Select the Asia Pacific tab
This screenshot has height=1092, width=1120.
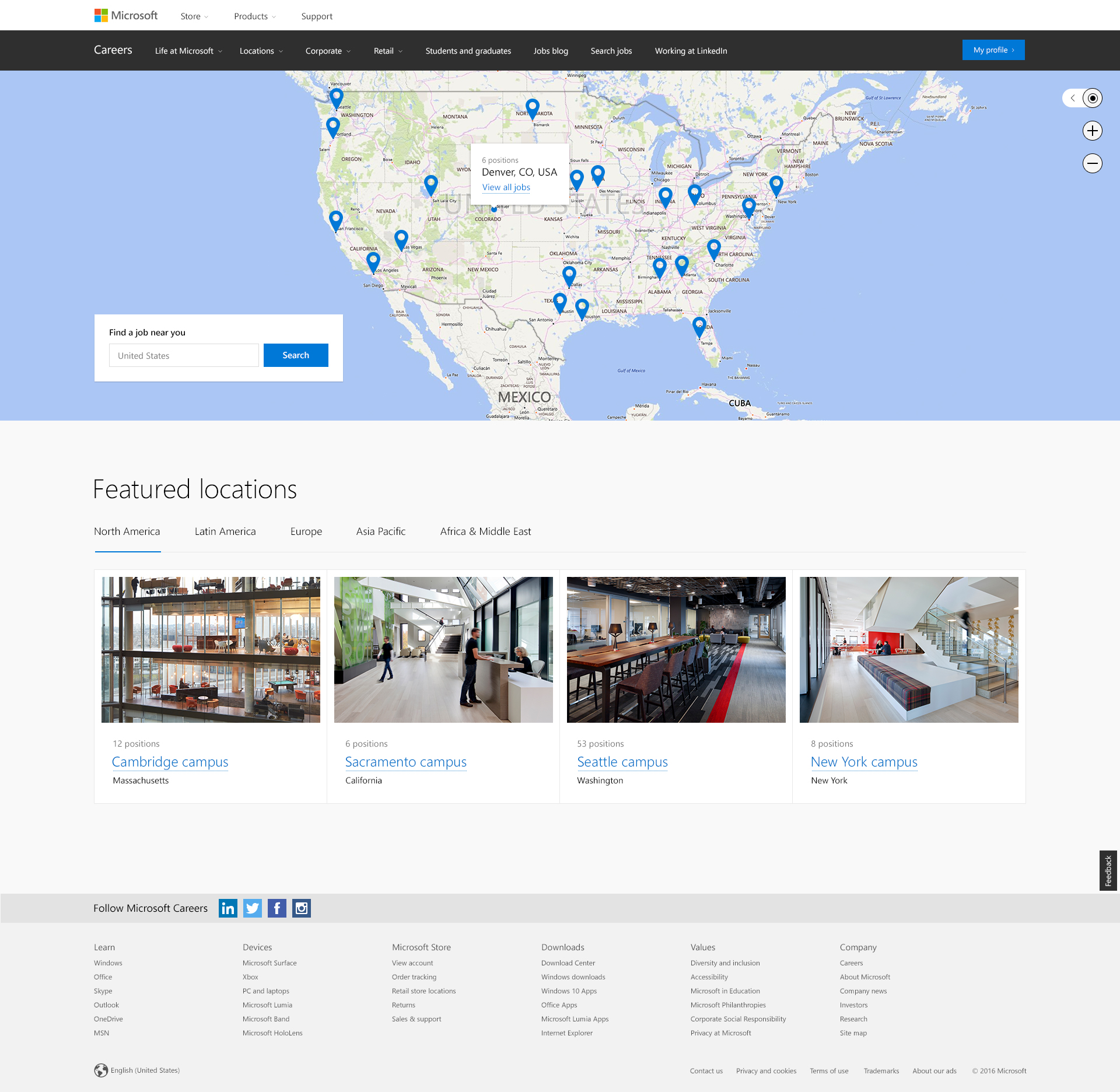point(381,531)
